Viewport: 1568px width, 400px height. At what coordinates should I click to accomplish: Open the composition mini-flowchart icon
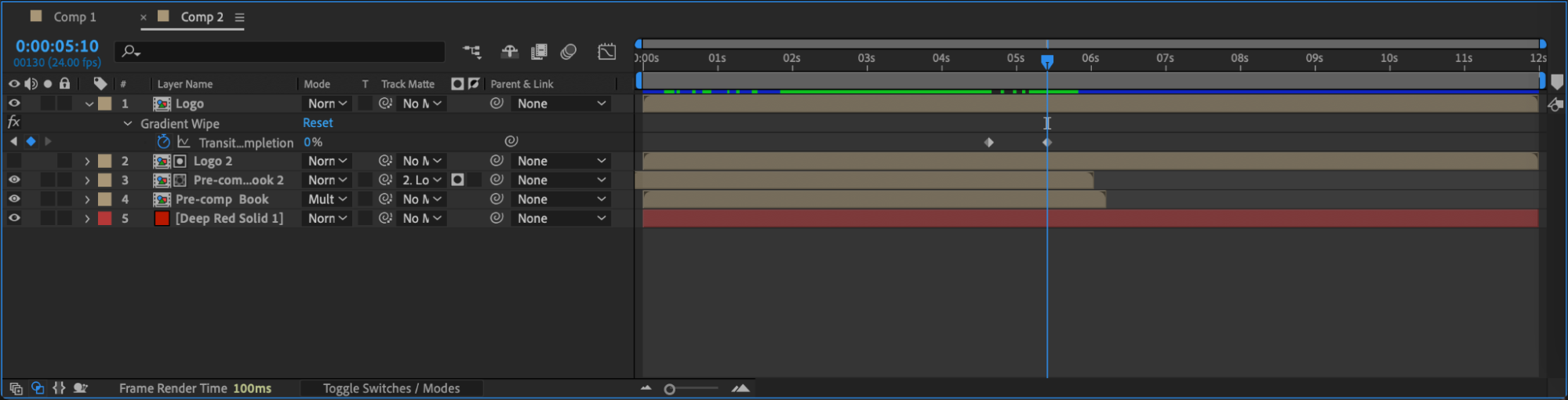pos(471,52)
